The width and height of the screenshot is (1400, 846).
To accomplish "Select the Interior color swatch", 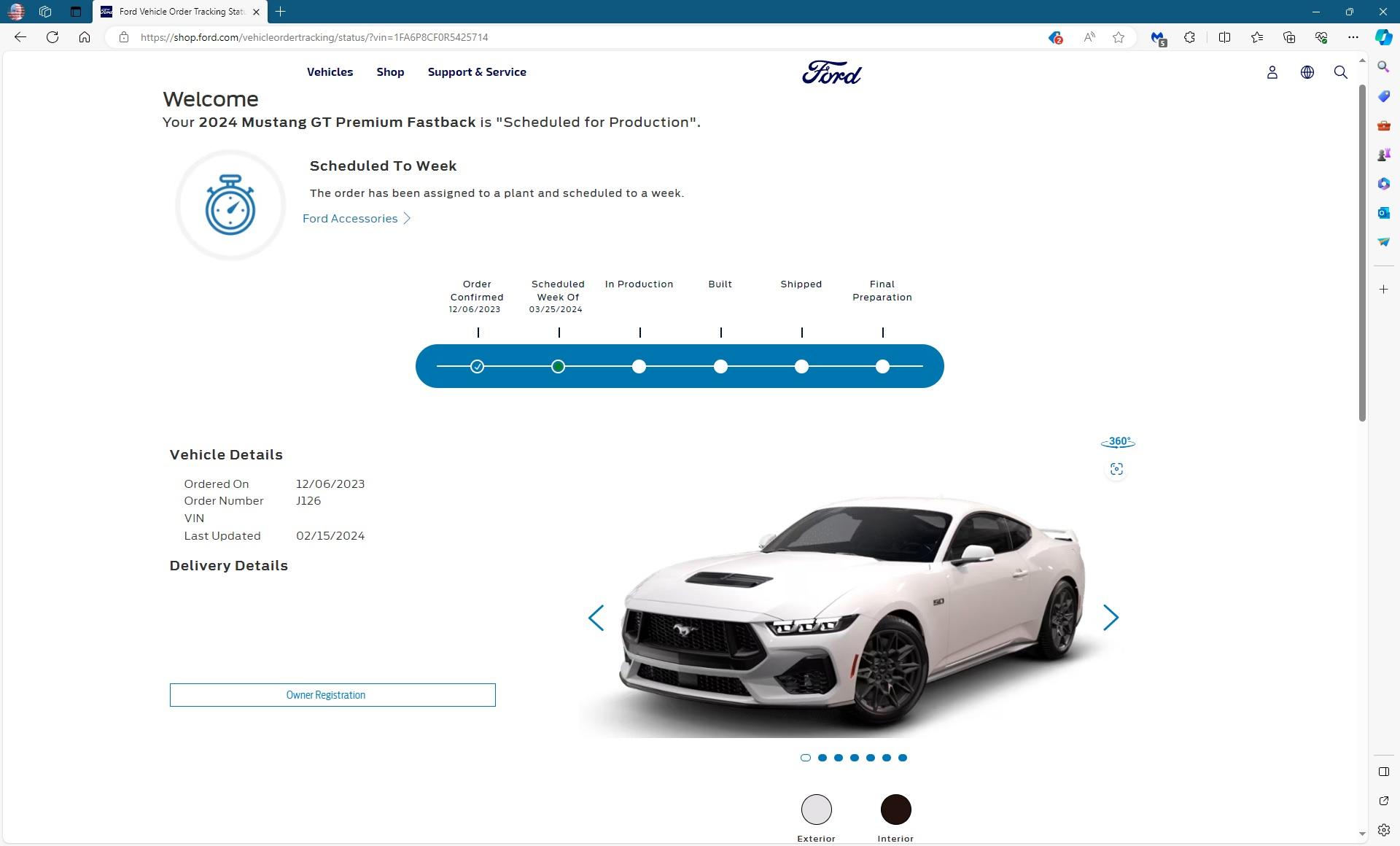I will tap(896, 810).
